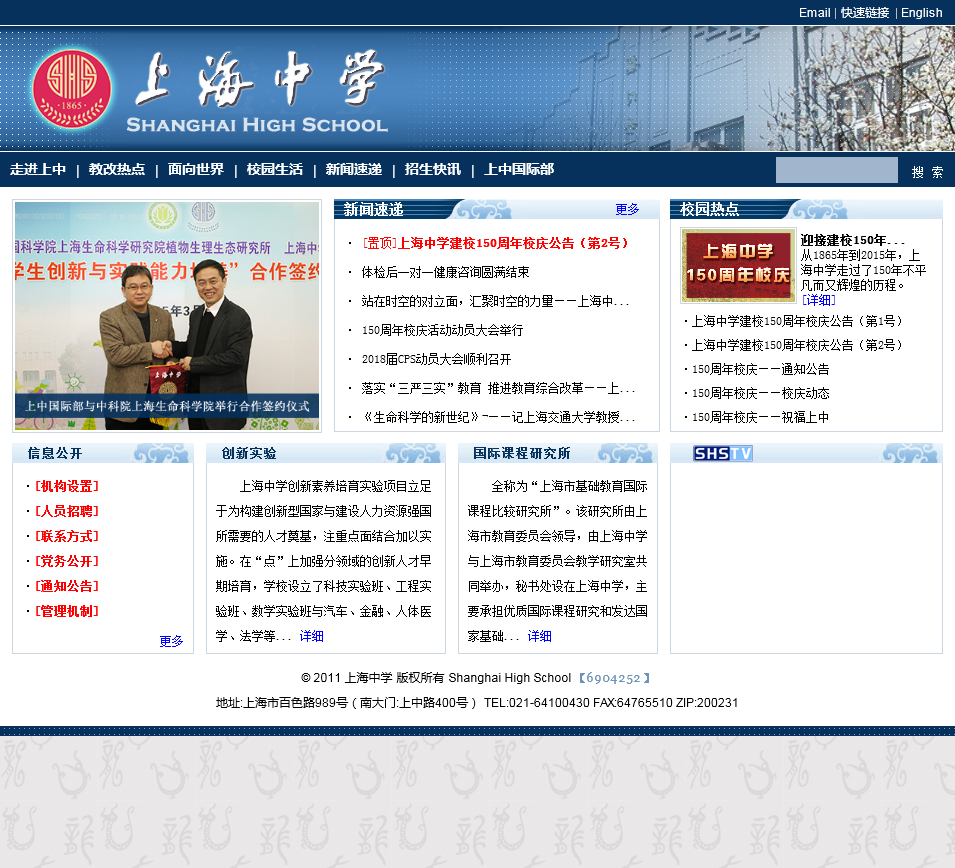Click the red SHS 1865 school emblem
955x868 pixels.
tap(71, 88)
